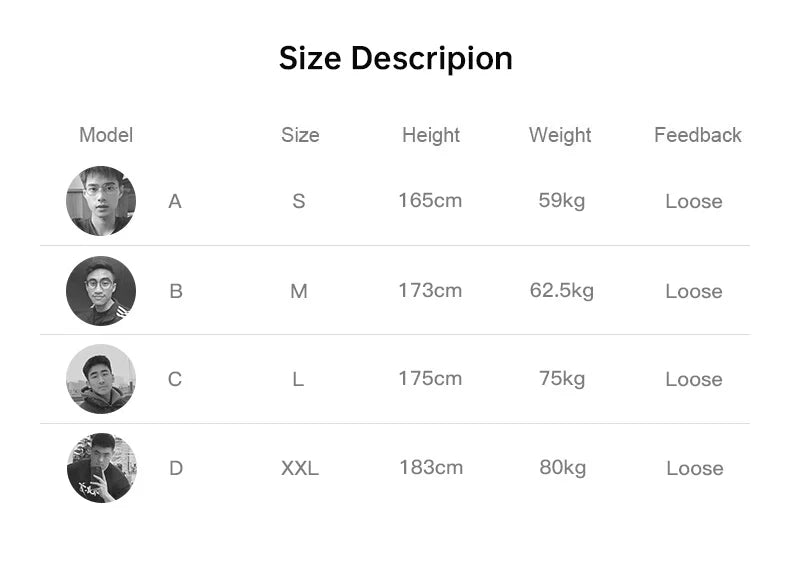Click the Loose feedback for Model D
The image size is (790, 562).
tap(695, 468)
